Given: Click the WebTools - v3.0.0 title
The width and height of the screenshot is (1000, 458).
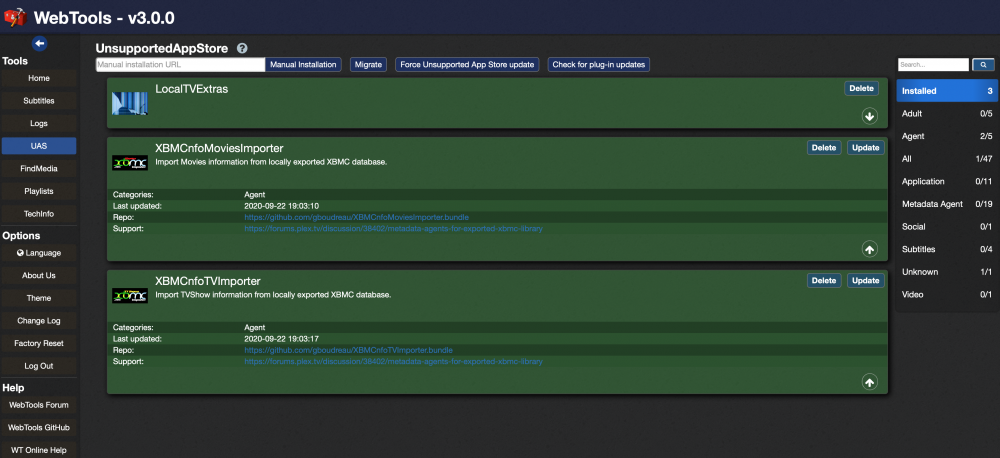Looking at the screenshot, I should (104, 17).
